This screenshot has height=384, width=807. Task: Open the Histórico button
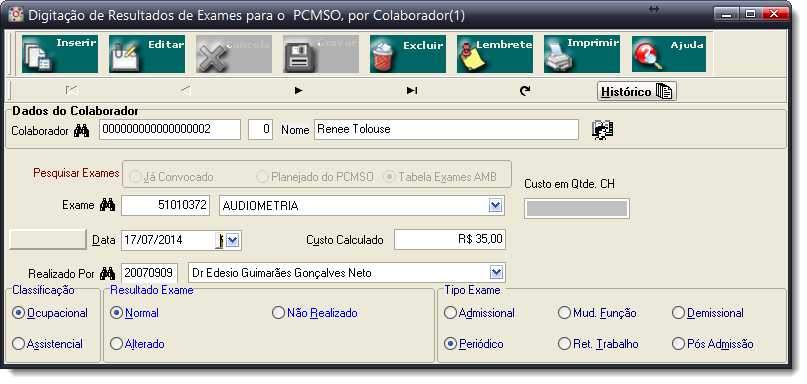(x=637, y=92)
